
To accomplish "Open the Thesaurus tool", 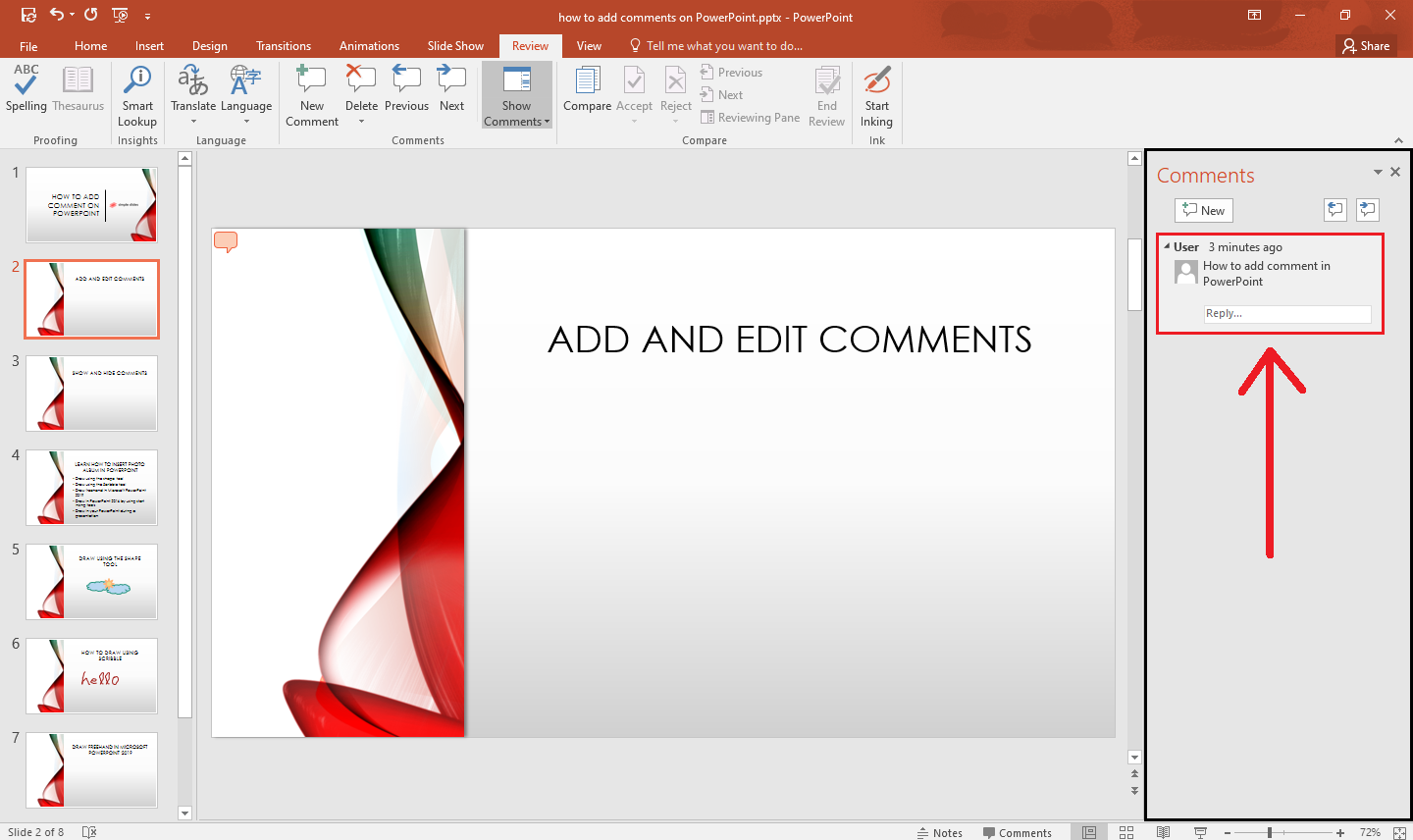I will point(78,89).
